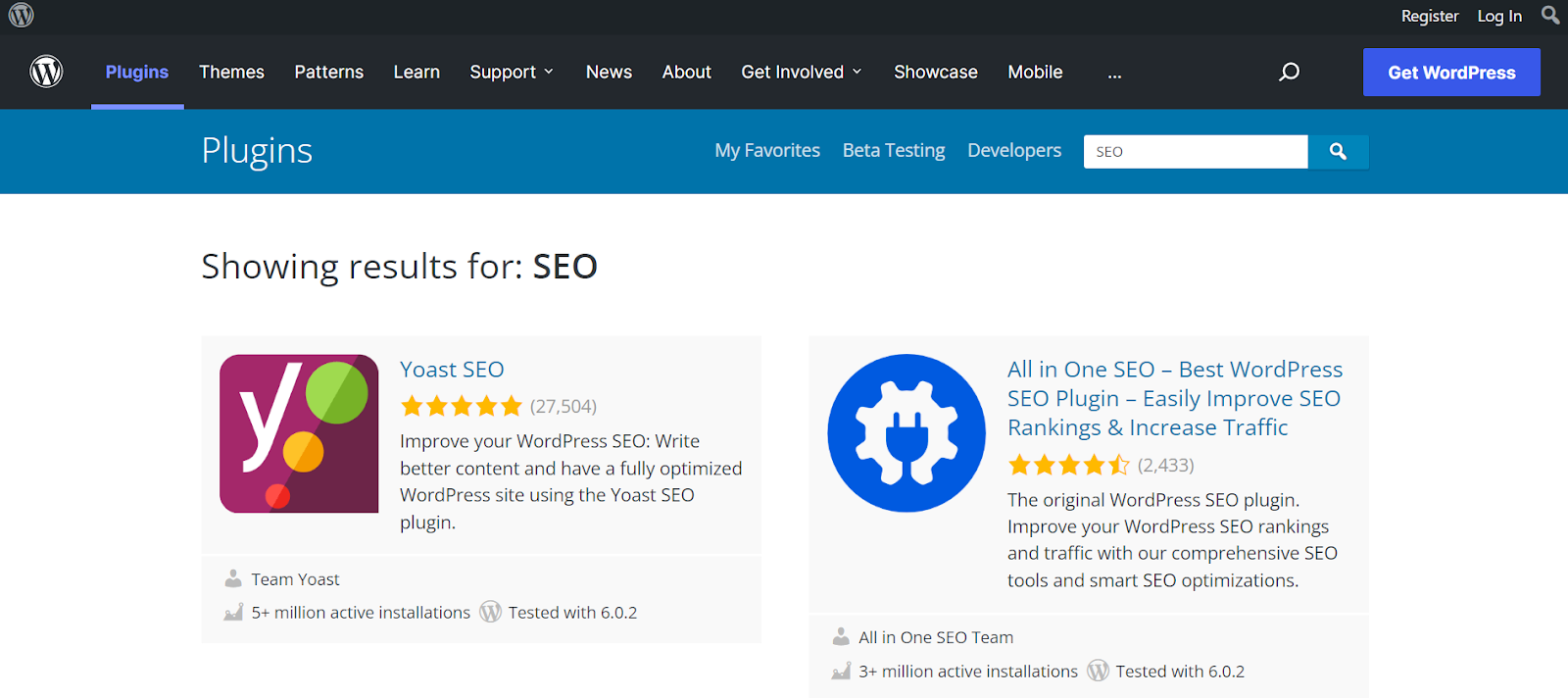Open the Showcase menu item
The width and height of the screenshot is (1568, 698).
coord(935,72)
